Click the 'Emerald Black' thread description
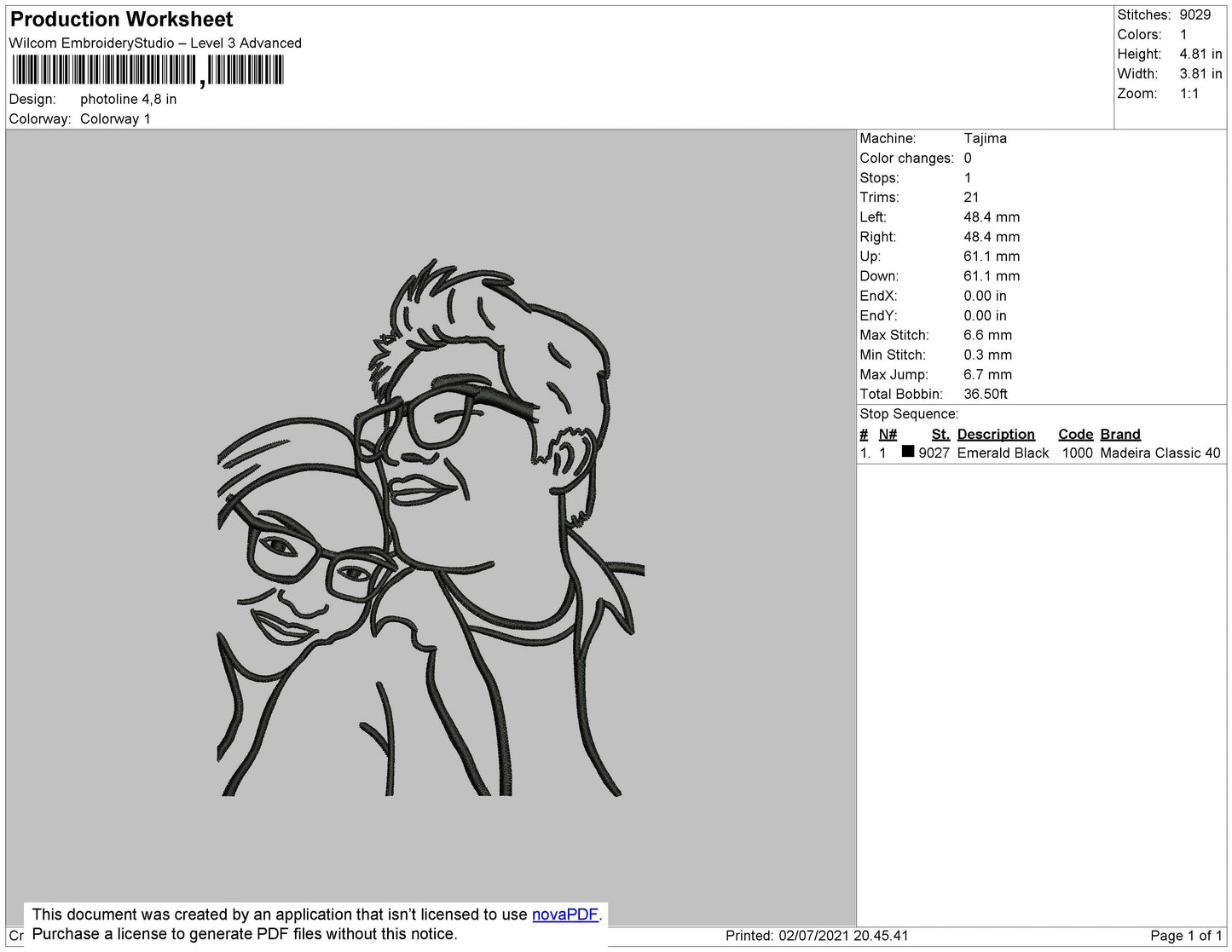The width and height of the screenshot is (1232, 952). pos(1003,453)
